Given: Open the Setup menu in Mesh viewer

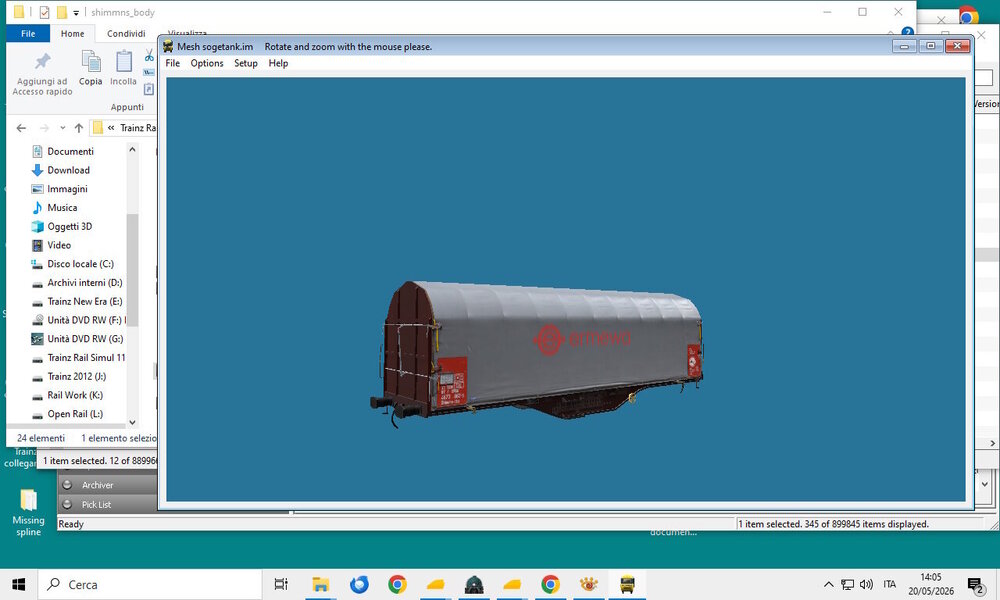Looking at the screenshot, I should pos(246,63).
